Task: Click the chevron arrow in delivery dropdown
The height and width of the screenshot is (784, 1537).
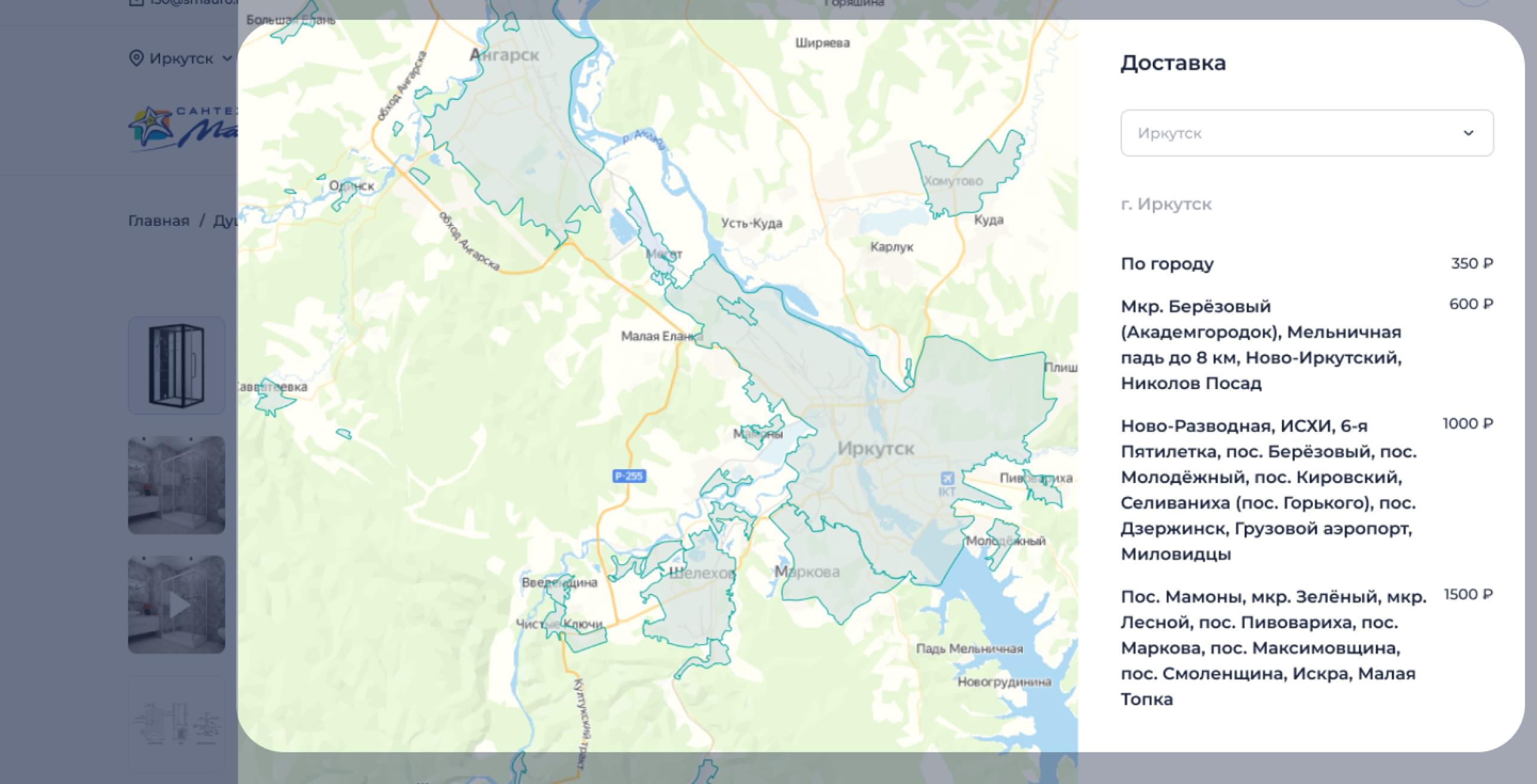Action: (1468, 133)
